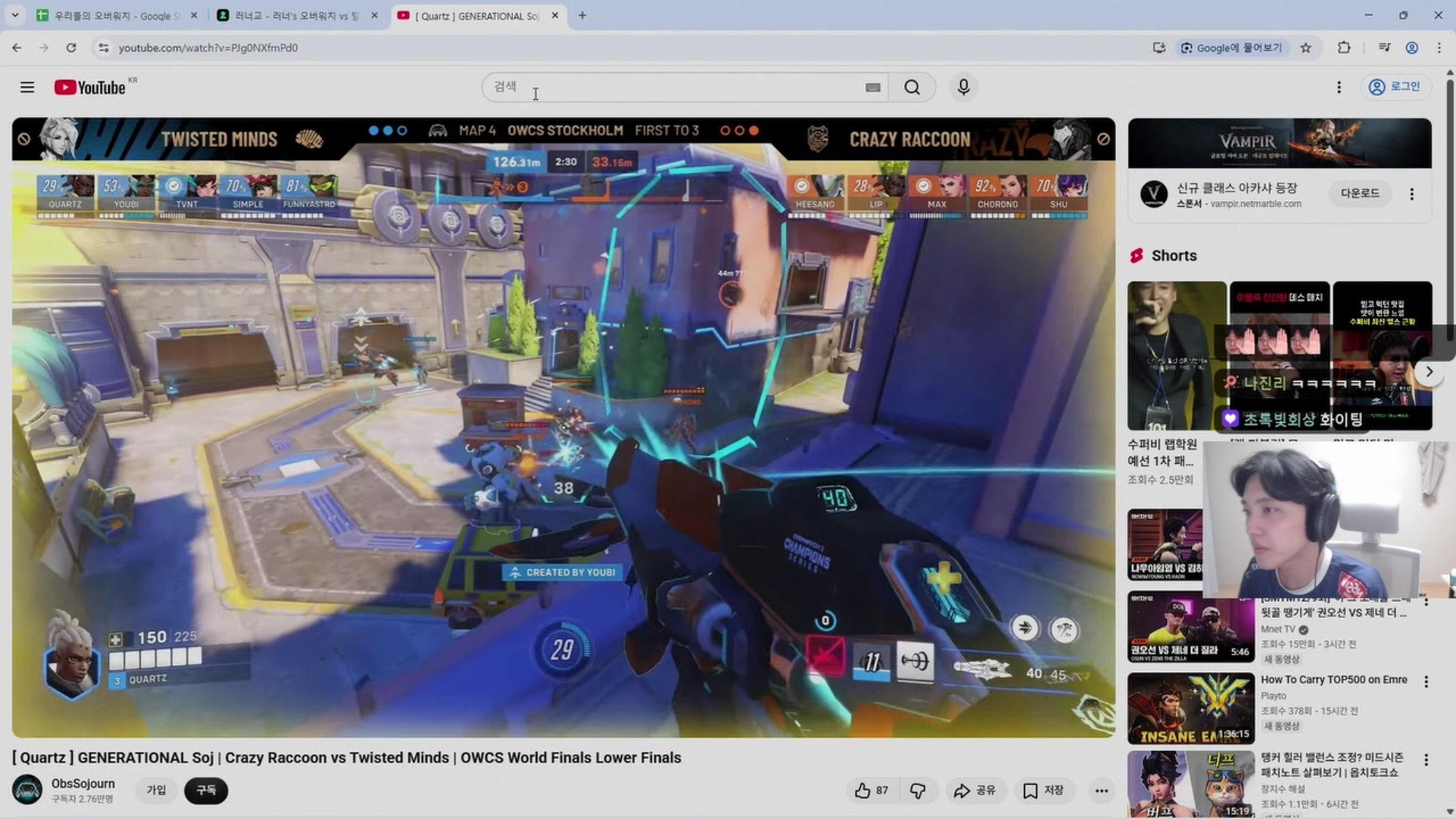Bookmark this page with star icon
Viewport: 1456px width, 819px height.
(x=1306, y=48)
